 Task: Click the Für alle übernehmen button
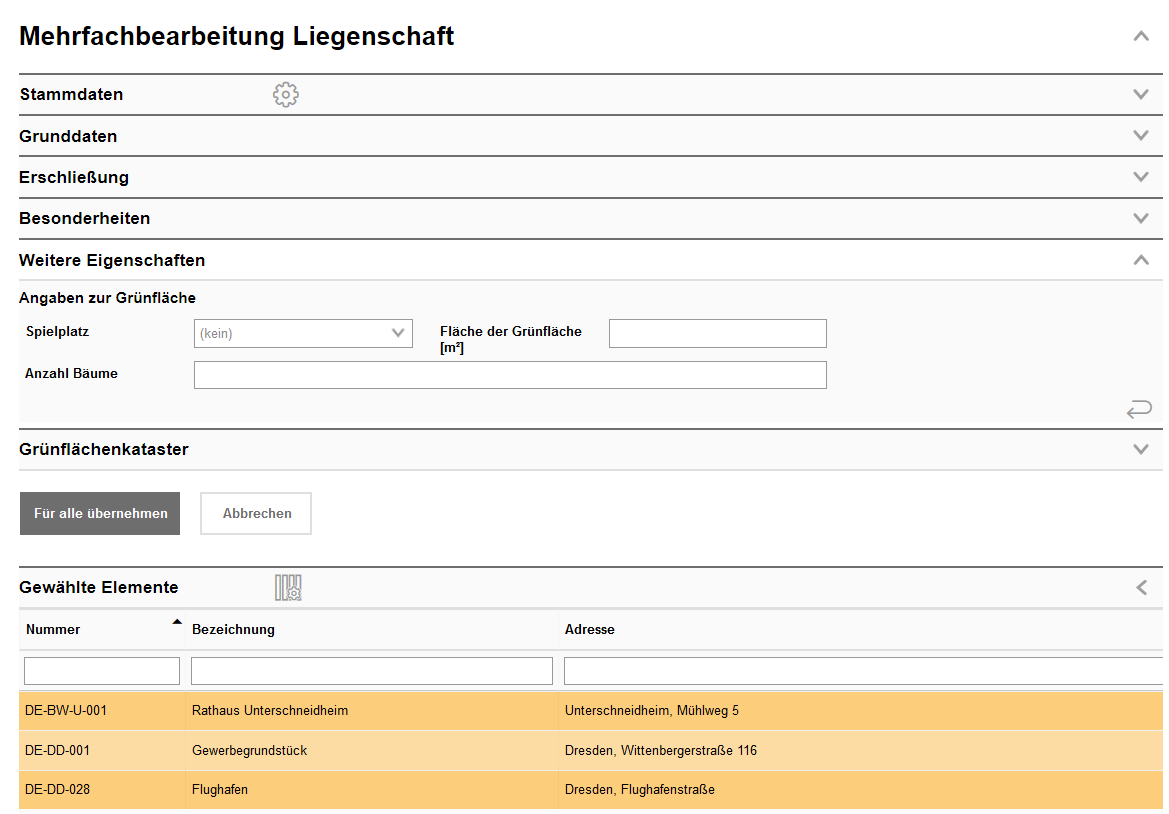pos(99,513)
